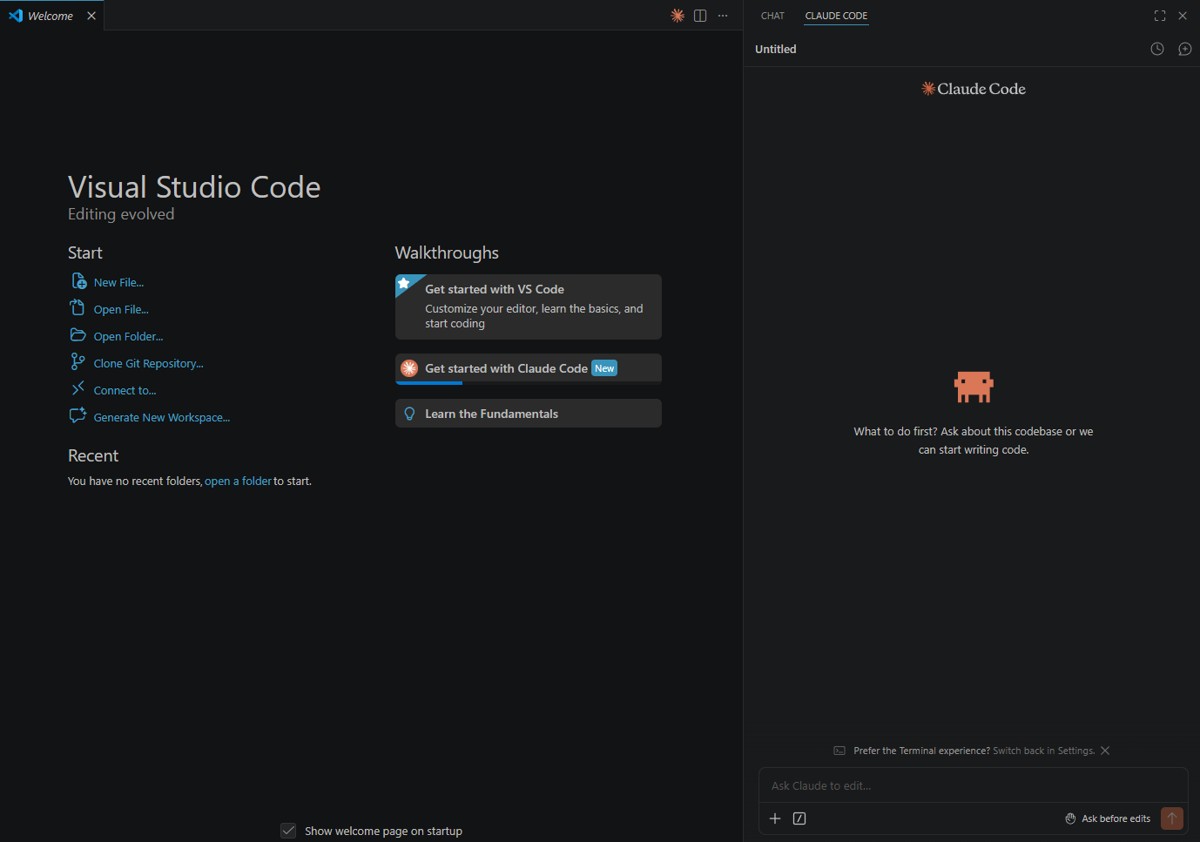Choose Generate New Workspace... link
1200x842 pixels.
[162, 418]
